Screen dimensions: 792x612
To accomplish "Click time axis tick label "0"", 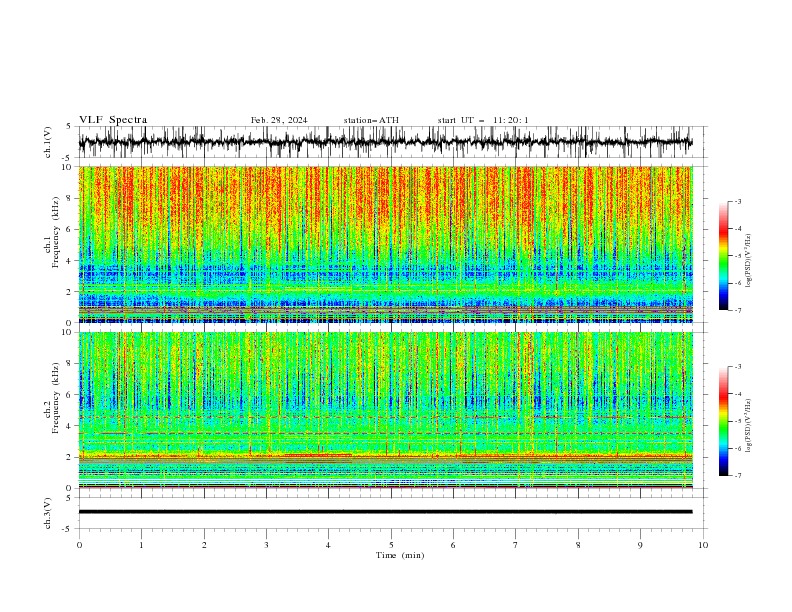I will click(79, 545).
